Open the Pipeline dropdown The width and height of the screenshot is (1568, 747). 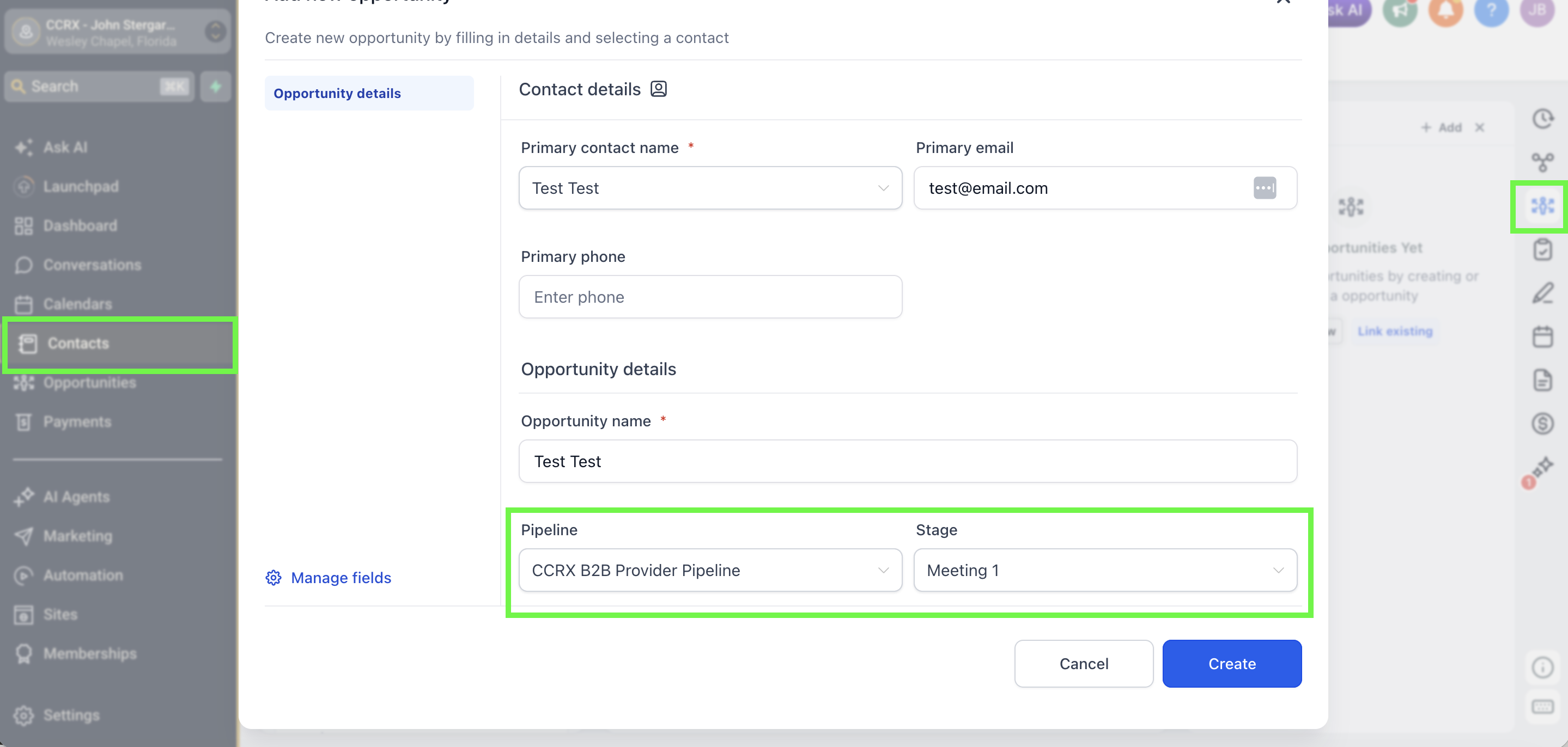tap(710, 570)
